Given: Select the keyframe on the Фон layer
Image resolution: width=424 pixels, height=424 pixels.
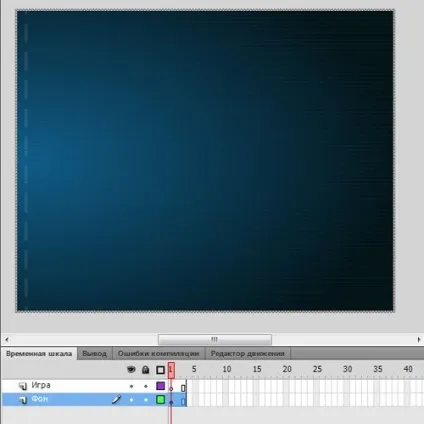Looking at the screenshot, I should [x=171, y=402].
